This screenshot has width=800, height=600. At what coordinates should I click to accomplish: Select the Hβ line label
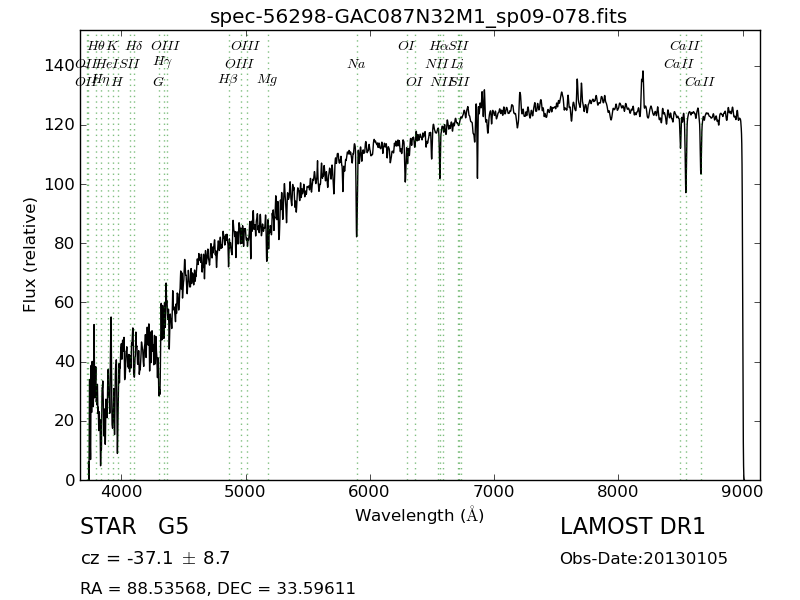coord(228,80)
